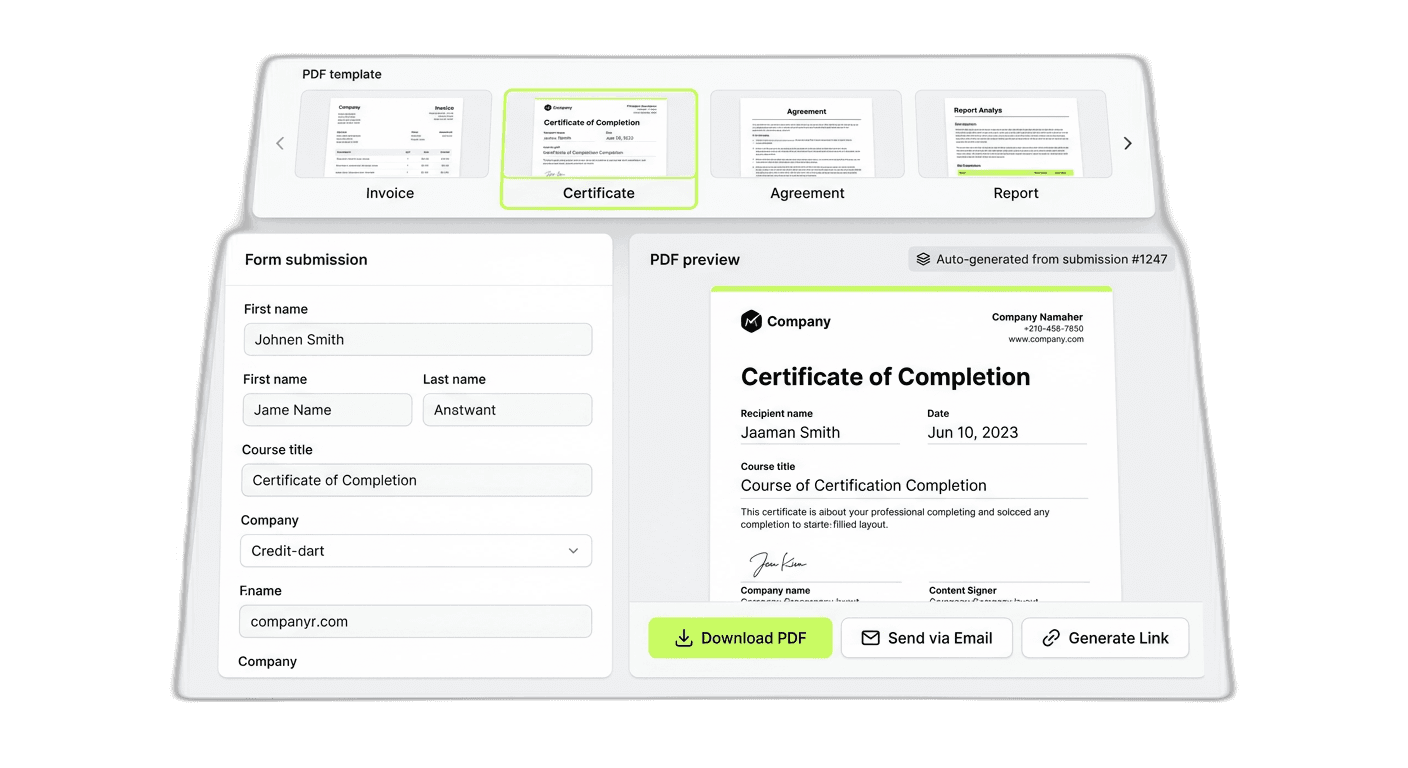This screenshot has height=768, width=1408.
Task: Click the download icon on Download PDF button
Action: (x=684, y=637)
